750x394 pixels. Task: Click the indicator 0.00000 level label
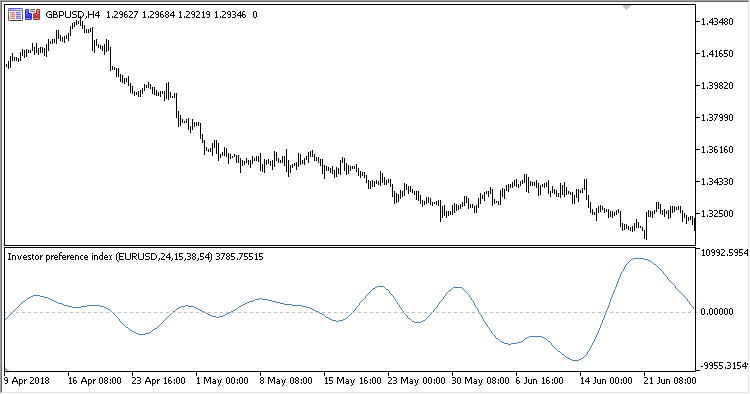[717, 312]
